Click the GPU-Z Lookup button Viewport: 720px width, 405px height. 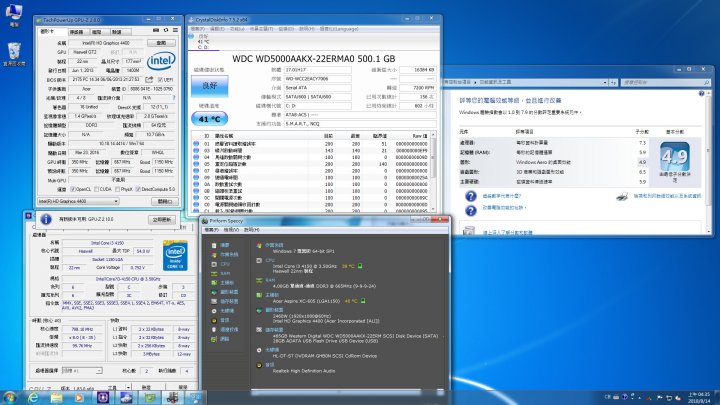[161, 43]
